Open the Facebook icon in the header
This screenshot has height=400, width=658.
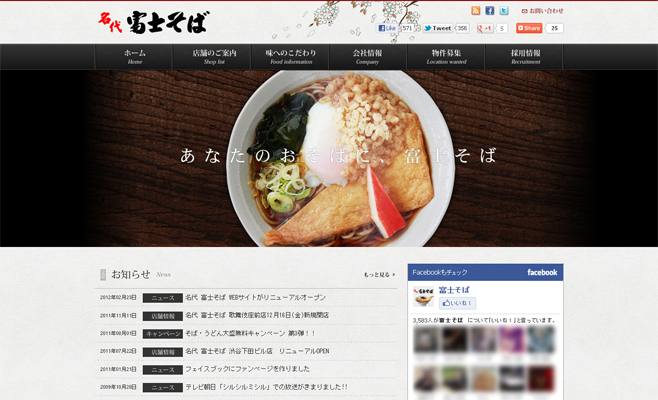[490, 10]
